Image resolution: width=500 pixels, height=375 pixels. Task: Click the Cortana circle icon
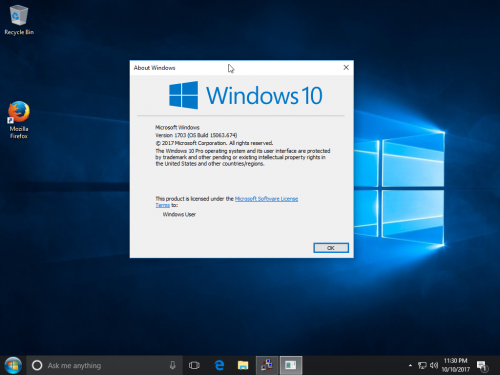[37, 365]
